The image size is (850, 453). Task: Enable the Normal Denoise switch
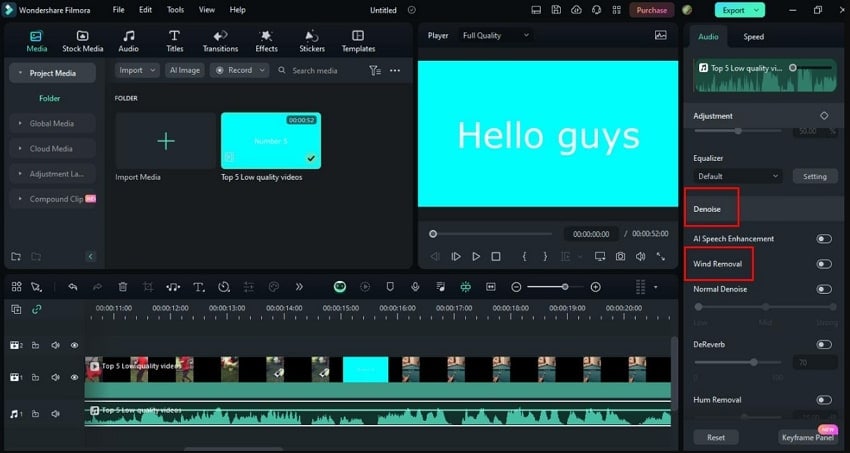click(823, 289)
